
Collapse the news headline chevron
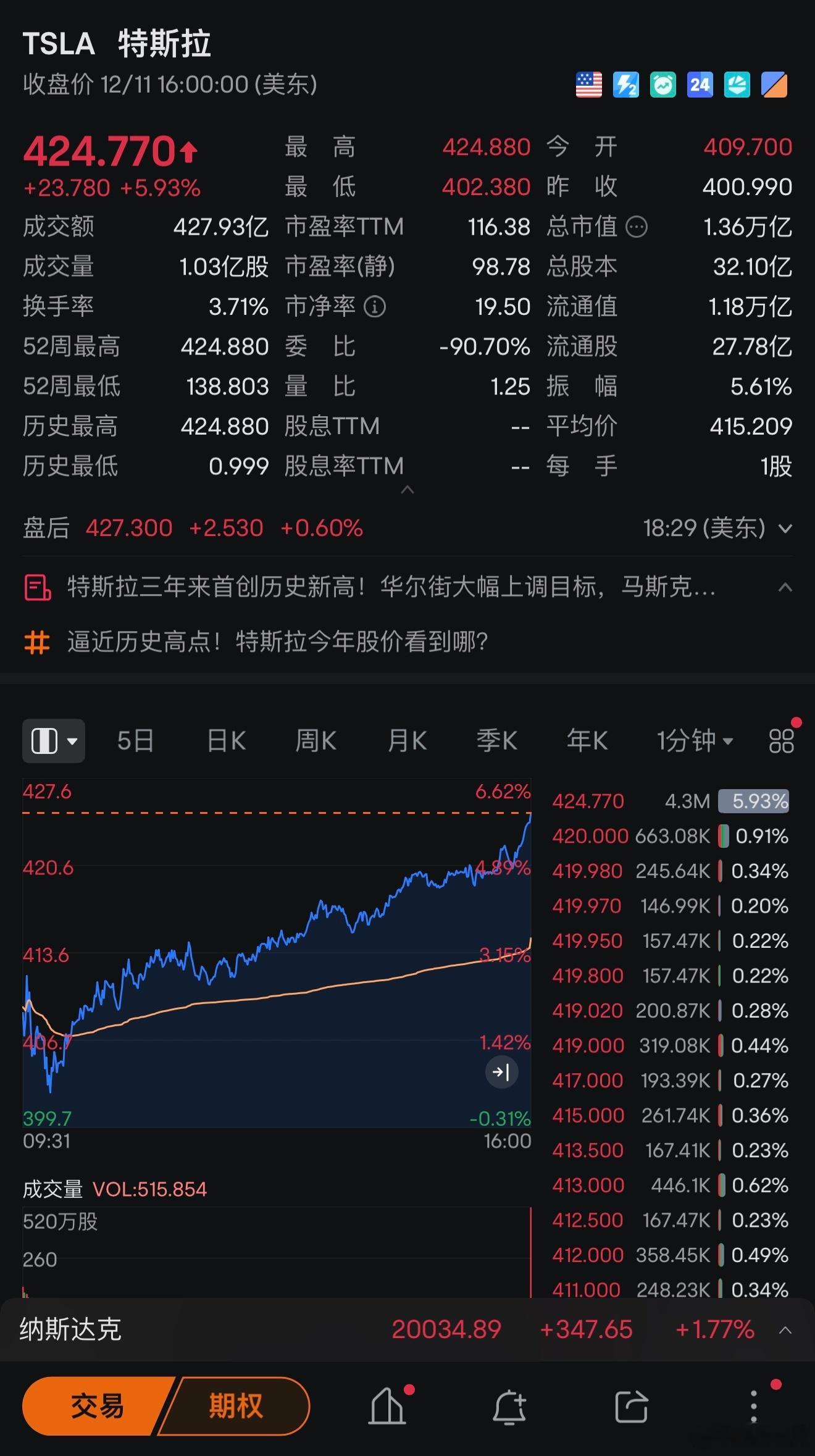click(x=785, y=587)
